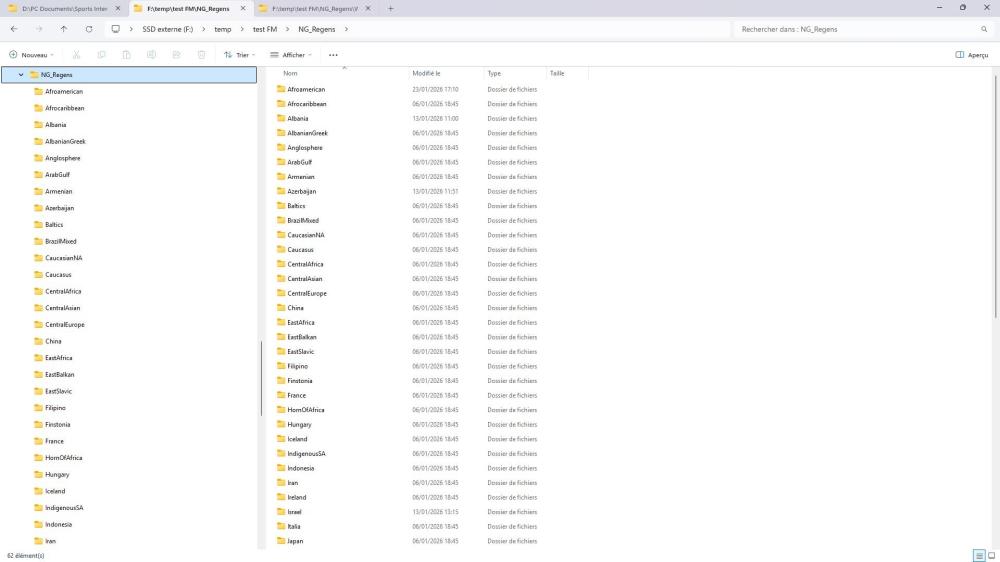Expand chevron after test FM in address bar

pyautogui.click(x=287, y=29)
